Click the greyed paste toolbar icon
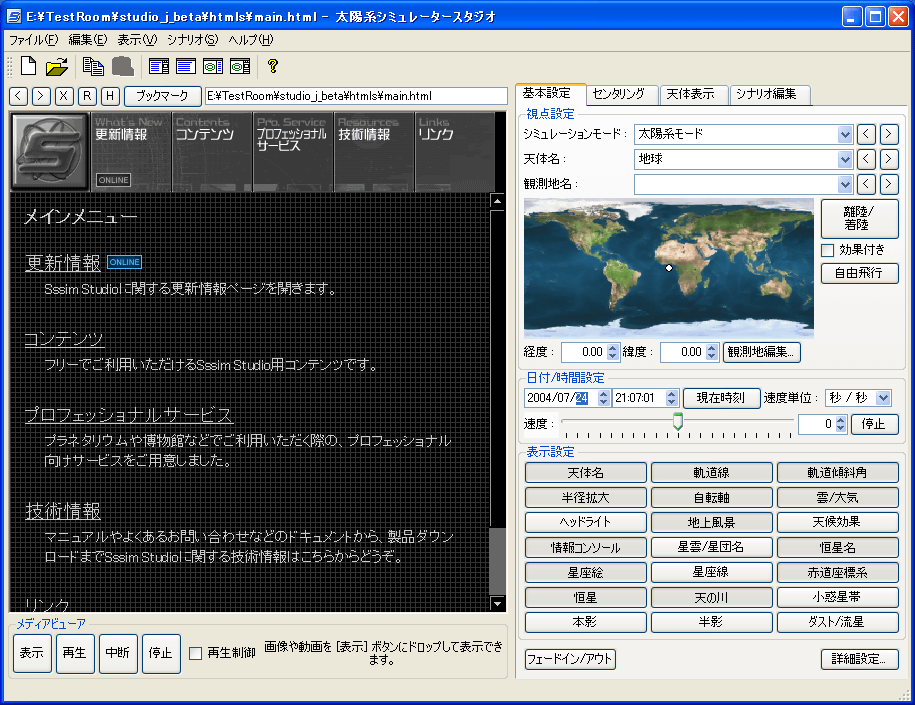 point(123,66)
